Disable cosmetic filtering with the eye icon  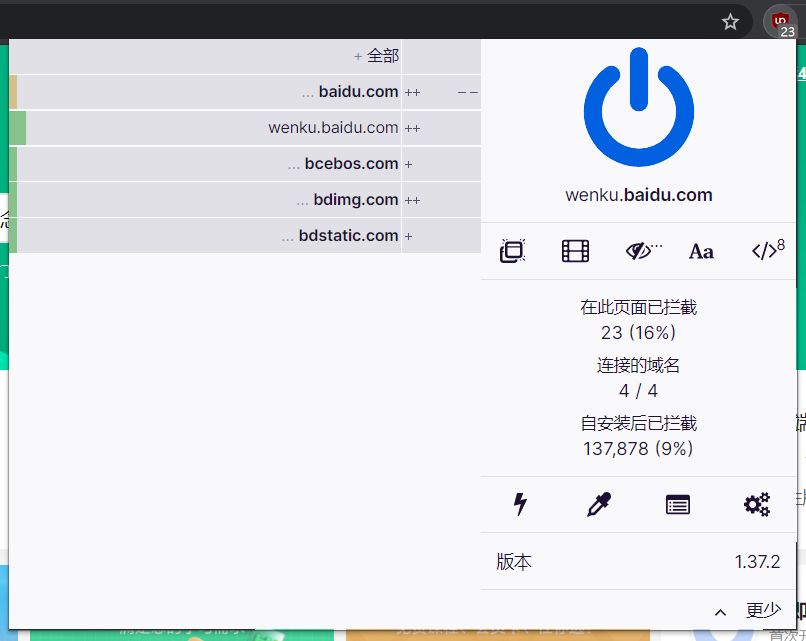pos(640,251)
